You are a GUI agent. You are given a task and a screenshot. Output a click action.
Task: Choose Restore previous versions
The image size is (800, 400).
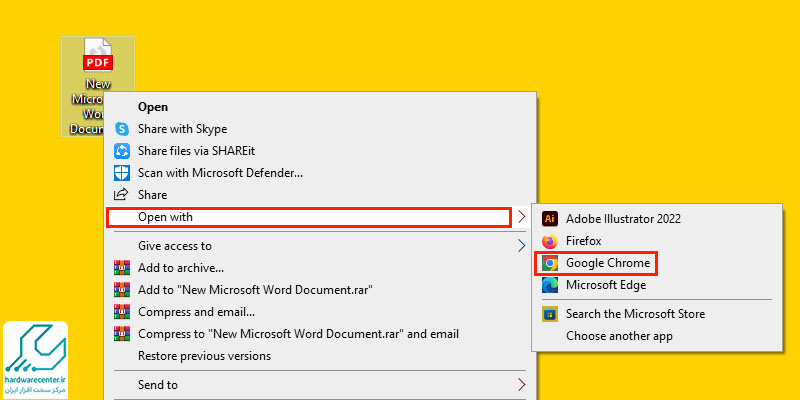coord(320,356)
